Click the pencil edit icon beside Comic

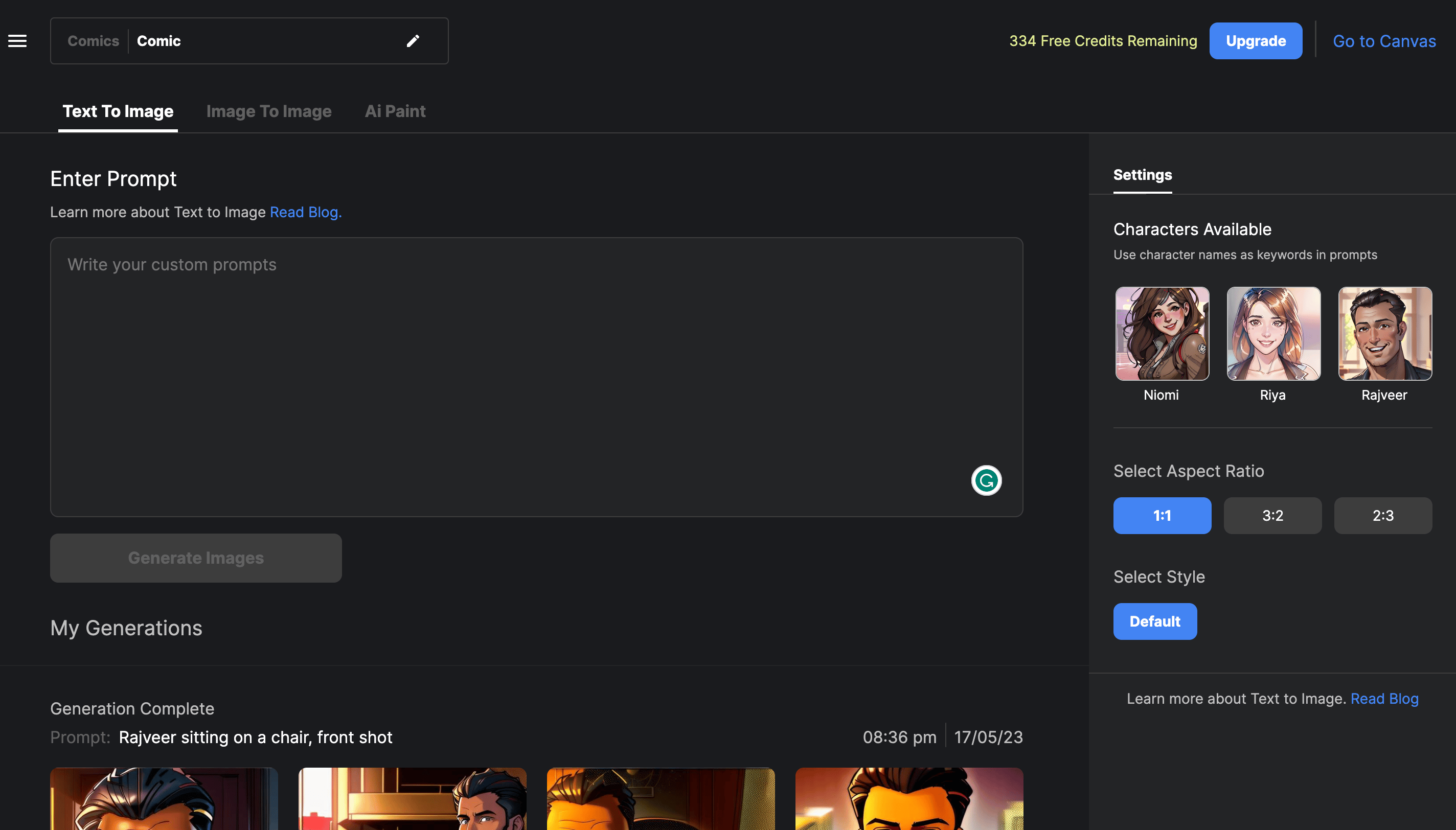413,41
